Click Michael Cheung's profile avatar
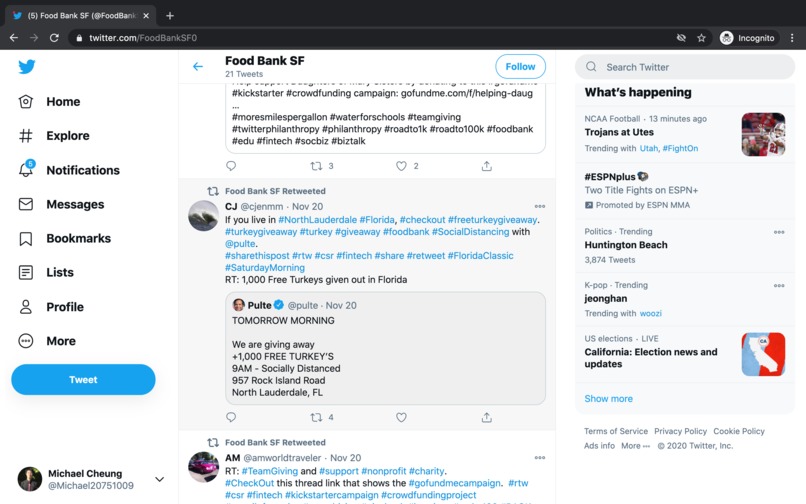Image resolution: width=806 pixels, height=504 pixels. (30, 479)
